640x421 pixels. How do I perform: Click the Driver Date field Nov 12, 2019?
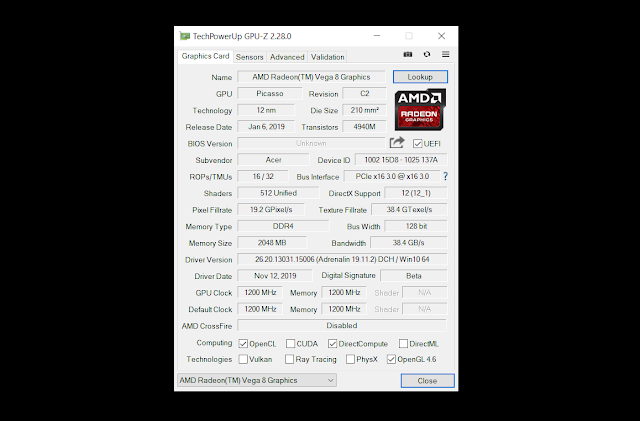[x=275, y=276]
